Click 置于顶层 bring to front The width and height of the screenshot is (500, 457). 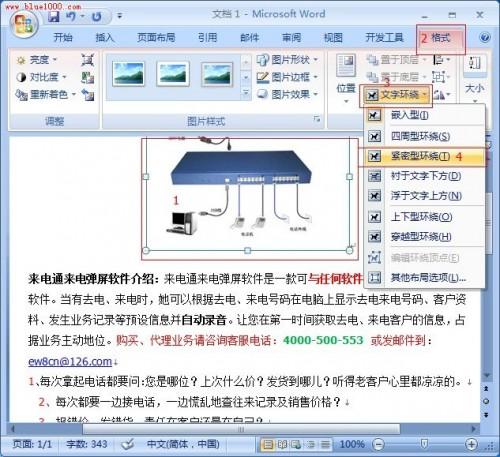pos(396,60)
